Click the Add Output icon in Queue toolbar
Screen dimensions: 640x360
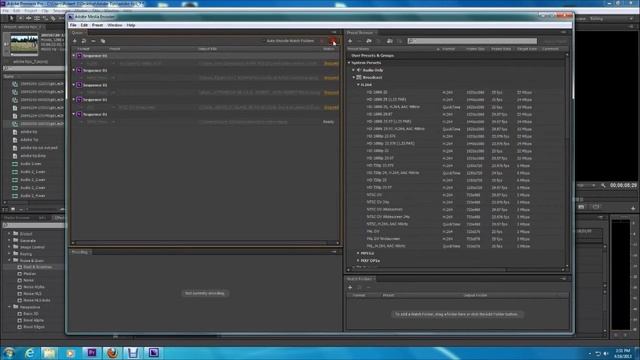coord(84,41)
